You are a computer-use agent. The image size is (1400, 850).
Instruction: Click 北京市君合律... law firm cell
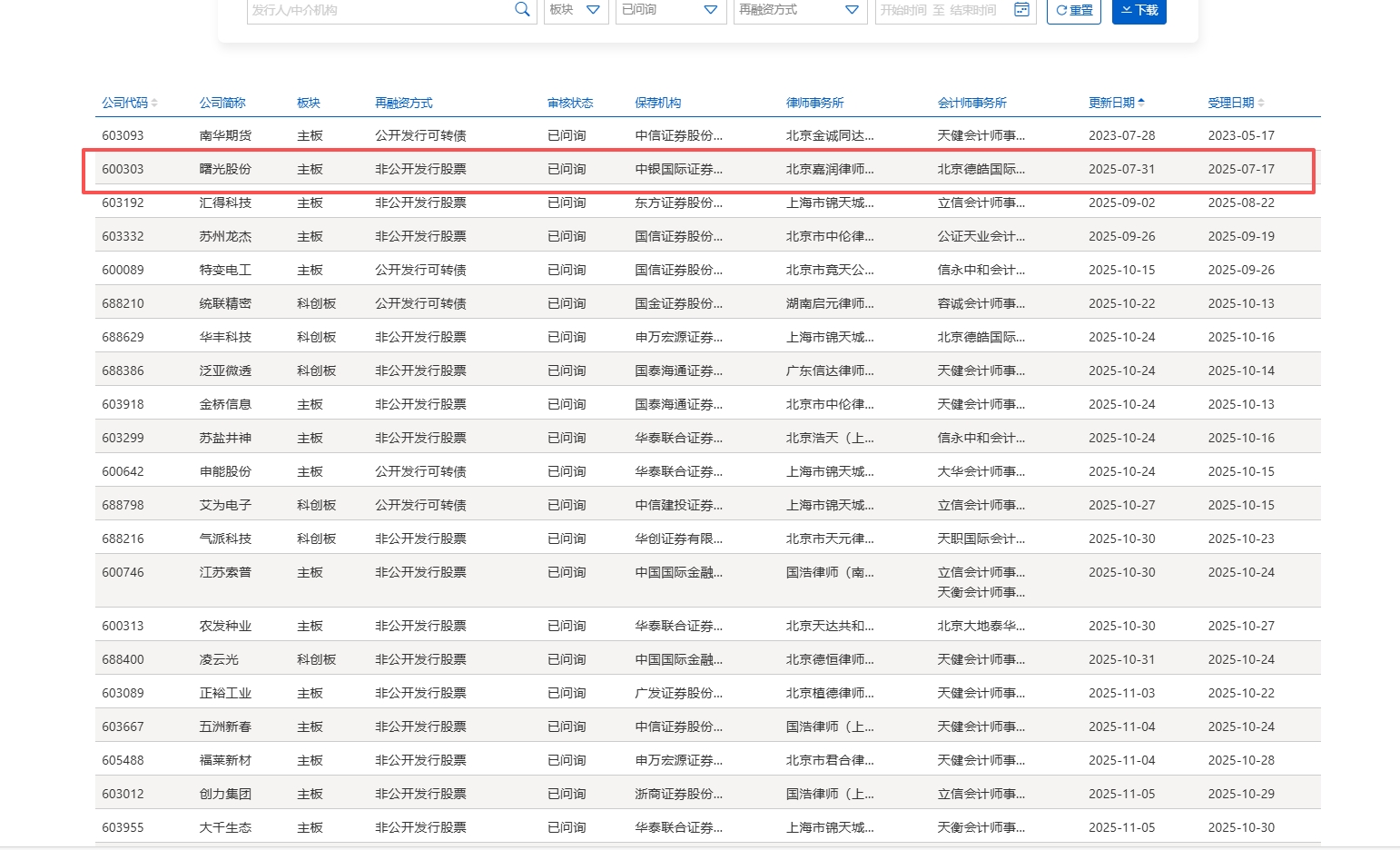click(x=830, y=760)
